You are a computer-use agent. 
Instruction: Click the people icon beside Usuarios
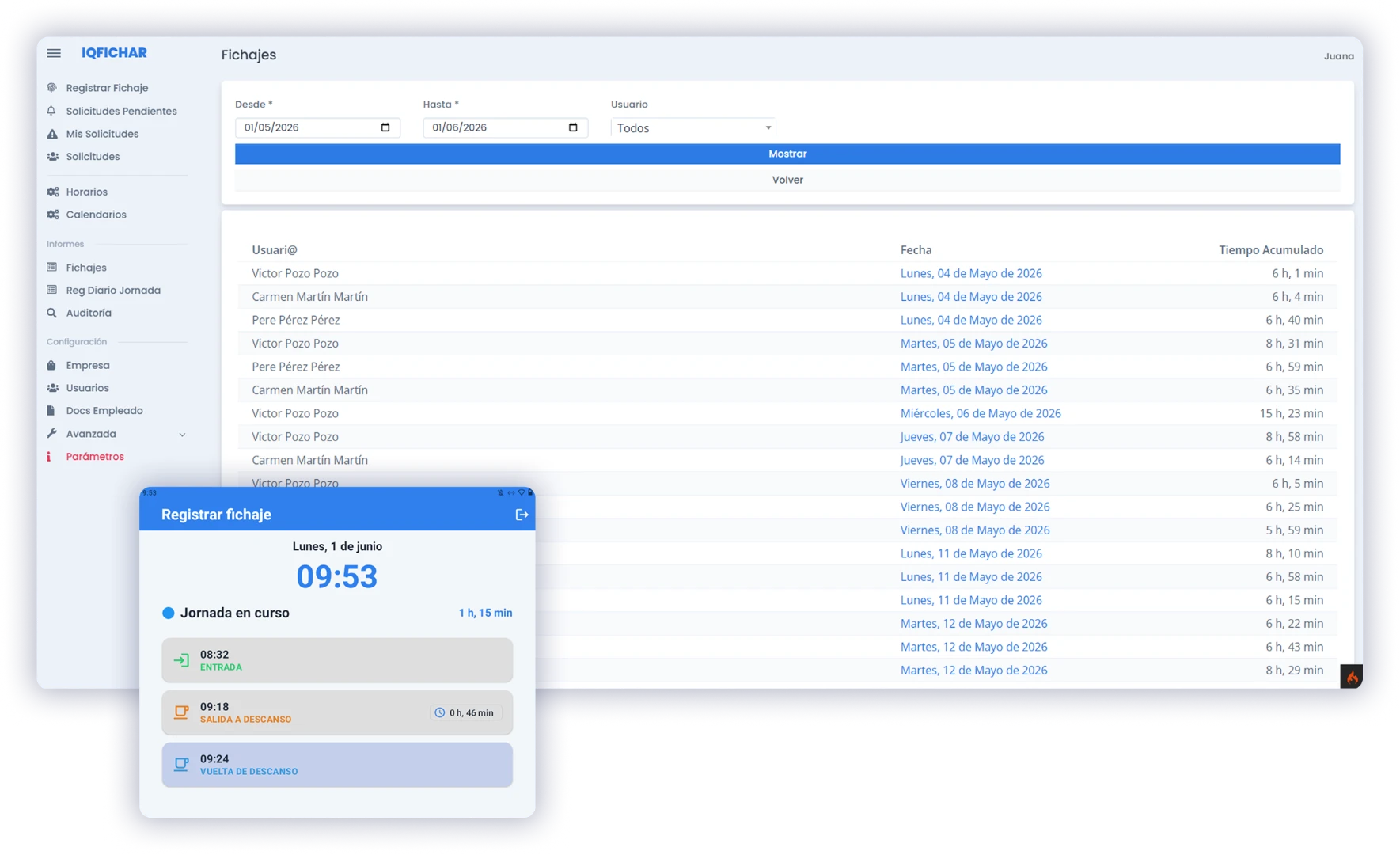52,388
